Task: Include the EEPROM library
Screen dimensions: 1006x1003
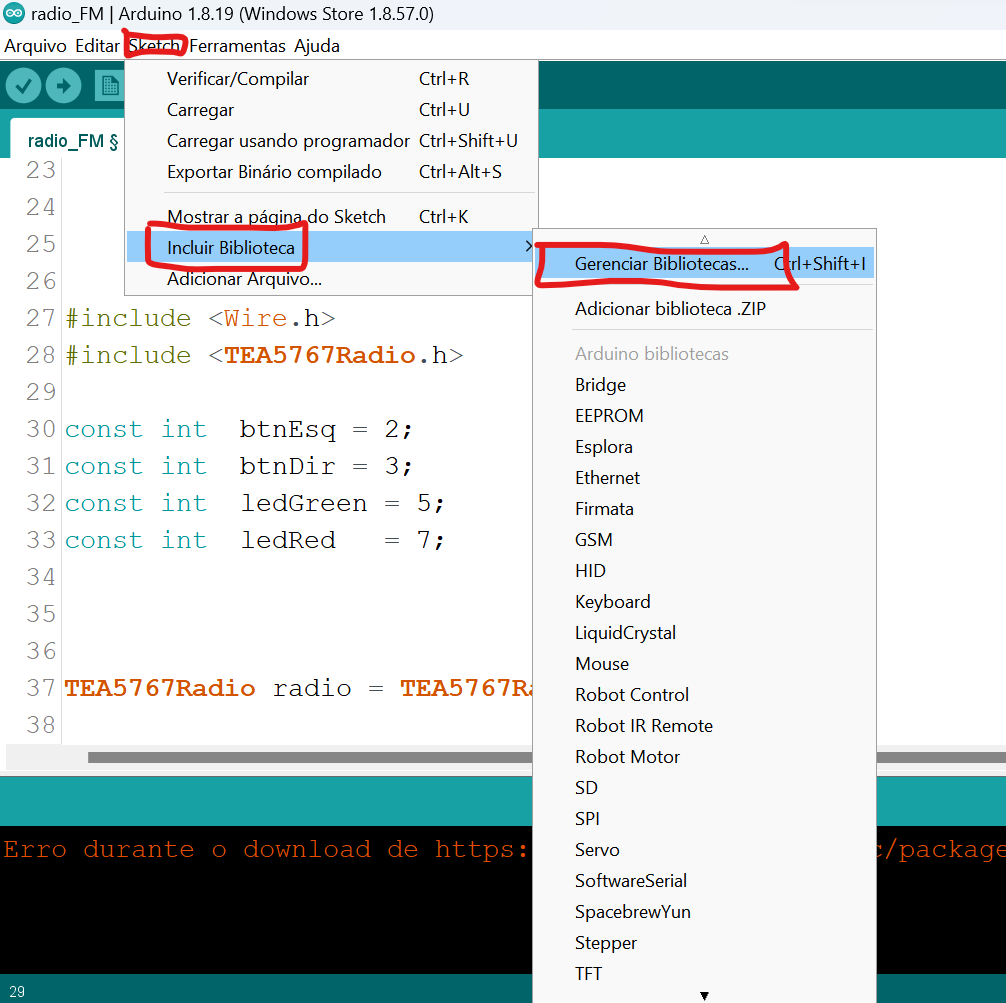Action: (x=704, y=416)
